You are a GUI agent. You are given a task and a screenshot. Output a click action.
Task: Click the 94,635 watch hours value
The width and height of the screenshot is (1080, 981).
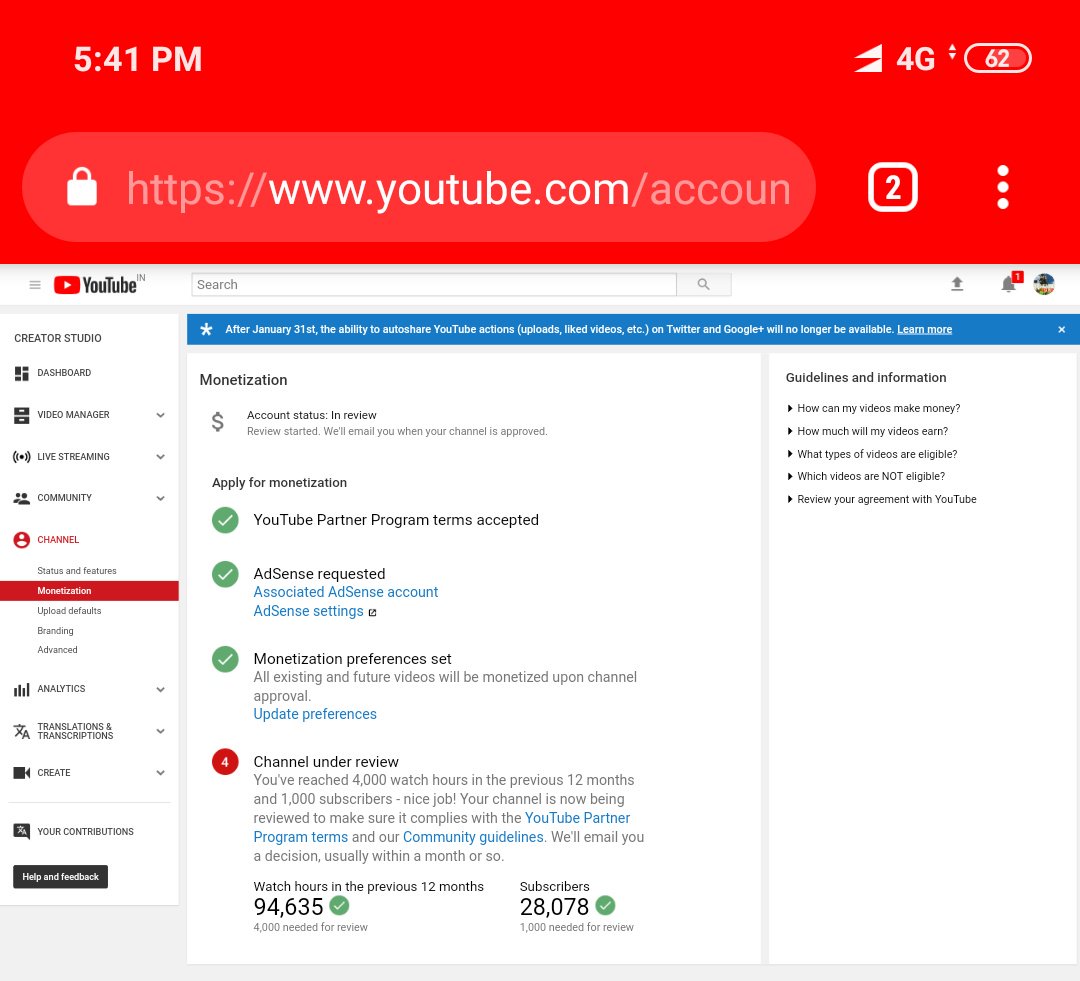[289, 907]
